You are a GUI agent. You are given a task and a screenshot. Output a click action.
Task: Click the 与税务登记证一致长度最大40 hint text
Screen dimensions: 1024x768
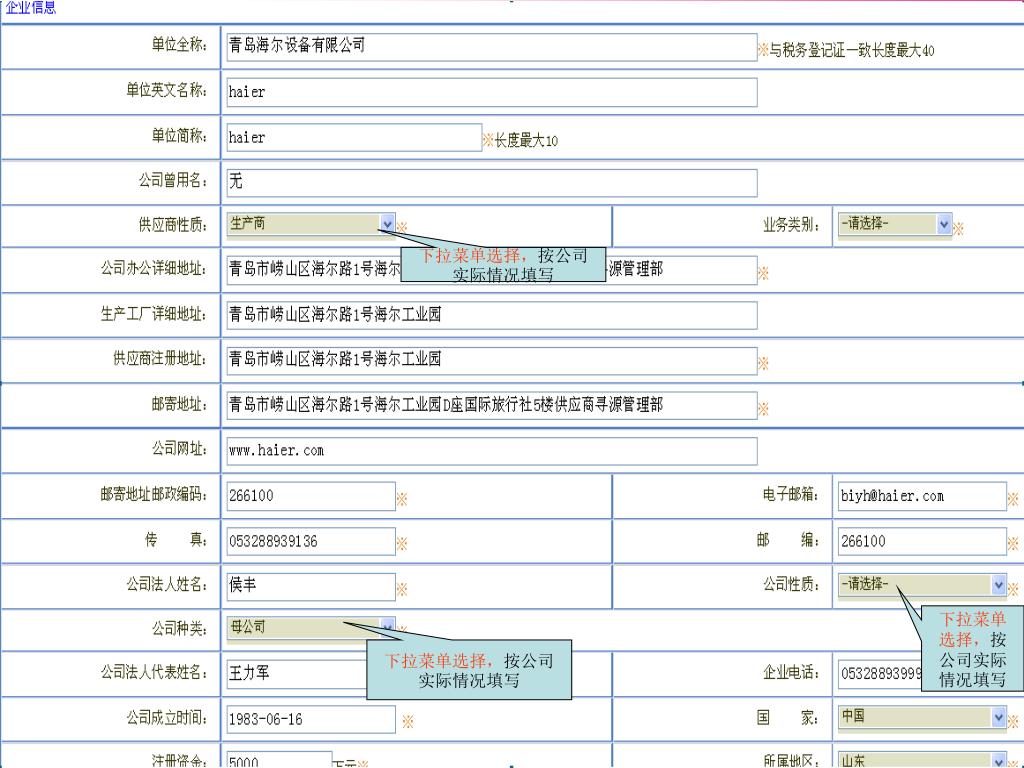click(852, 50)
